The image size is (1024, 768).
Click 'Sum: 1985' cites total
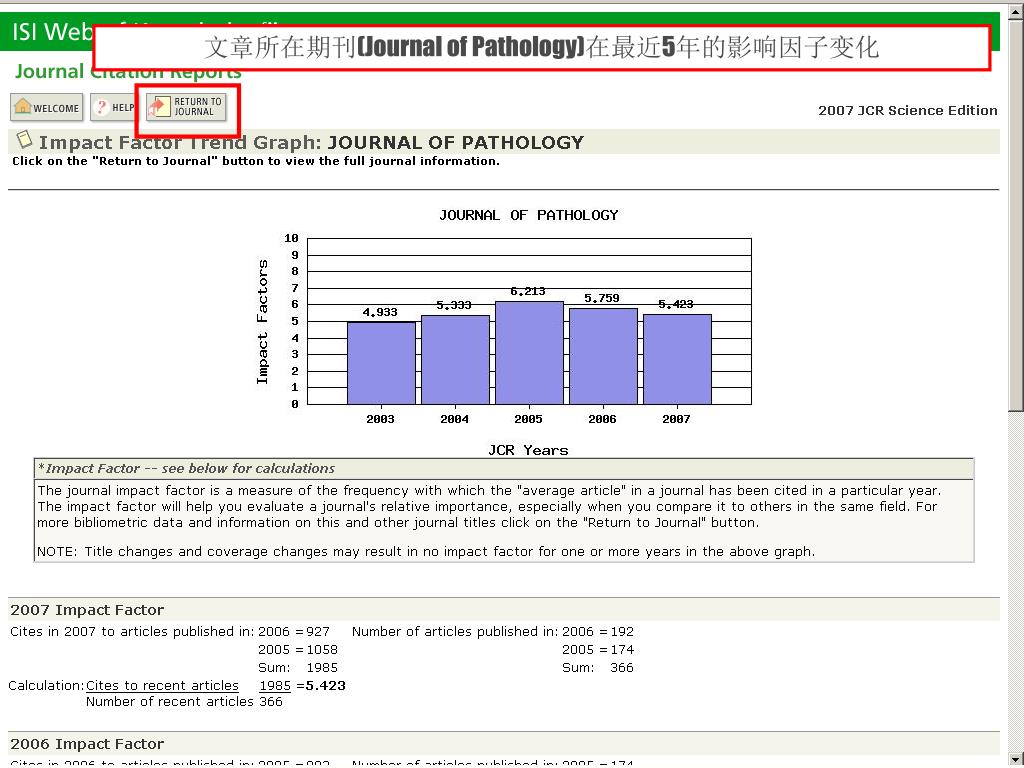pos(298,667)
